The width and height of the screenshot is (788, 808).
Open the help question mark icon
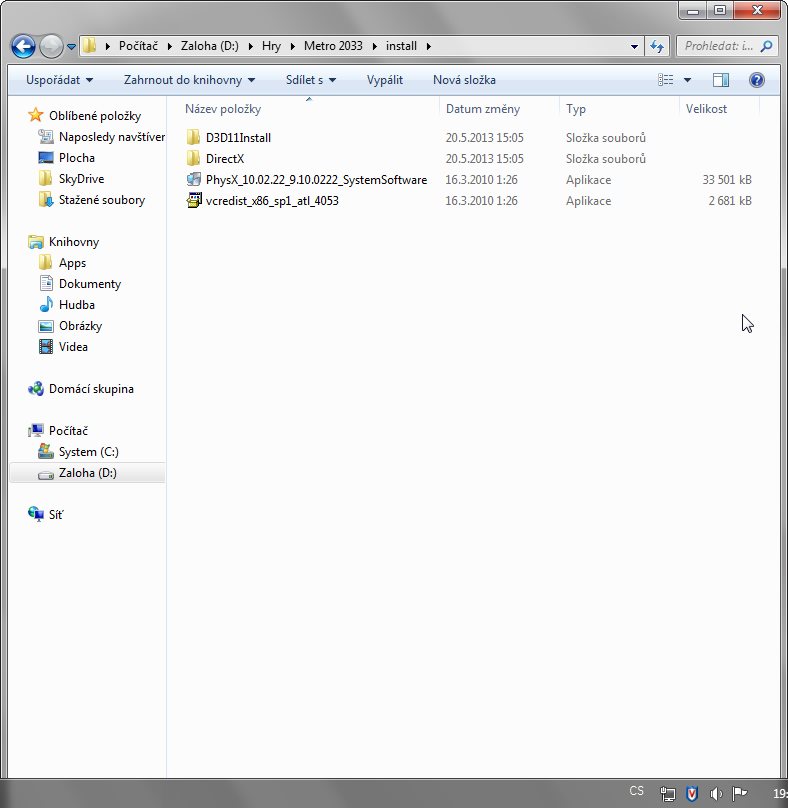(x=757, y=80)
